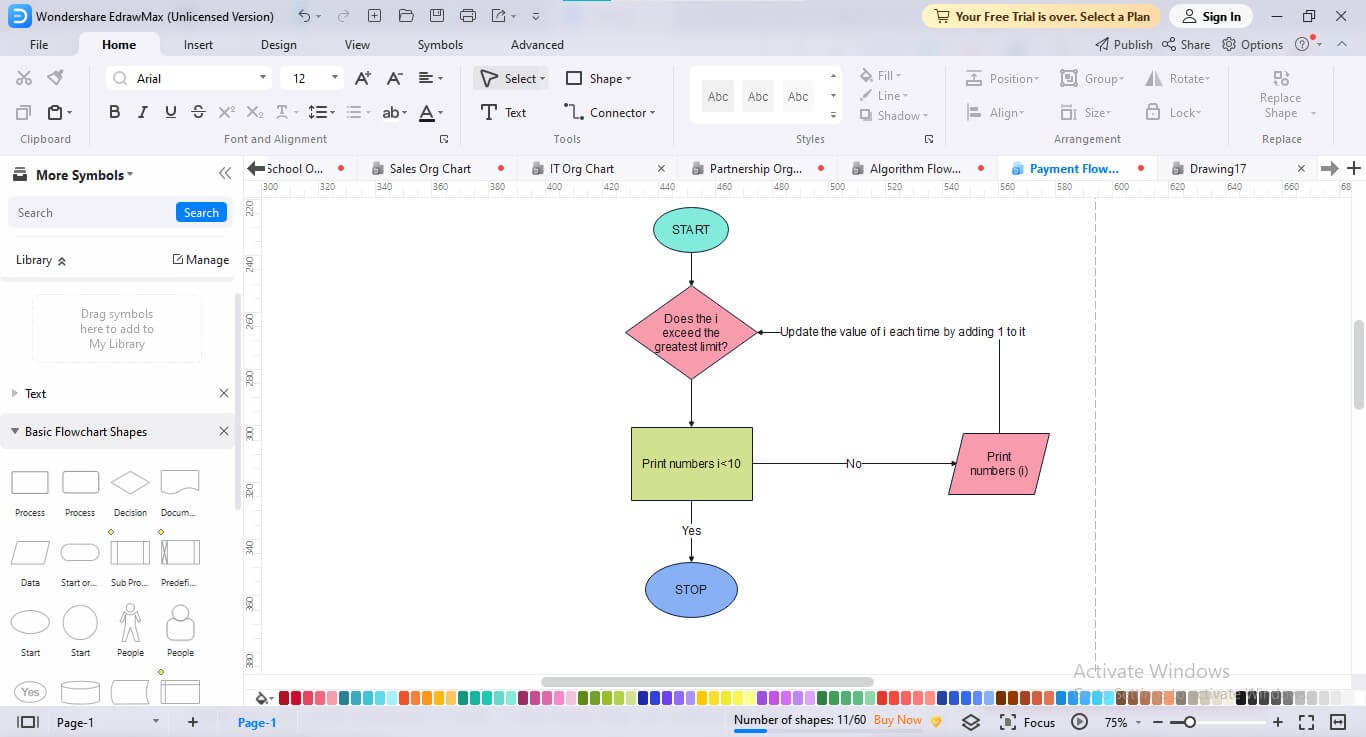
Task: Click the Cut scissors icon
Action: pyautogui.click(x=24, y=78)
